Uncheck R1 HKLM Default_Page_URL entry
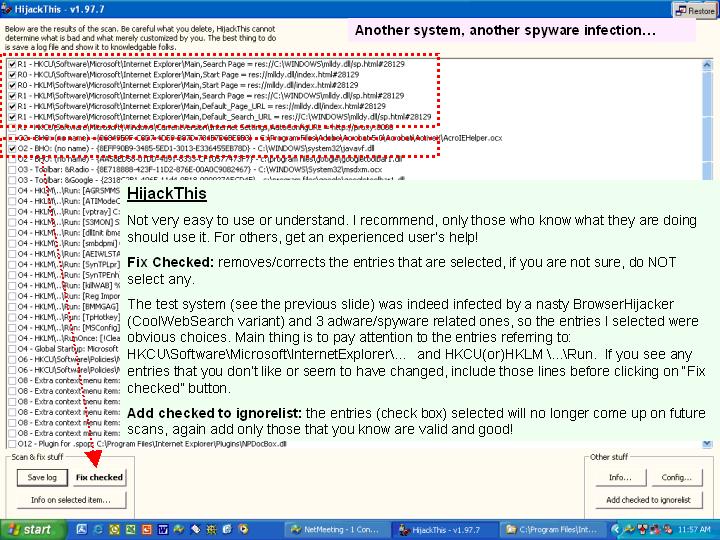 12,107
